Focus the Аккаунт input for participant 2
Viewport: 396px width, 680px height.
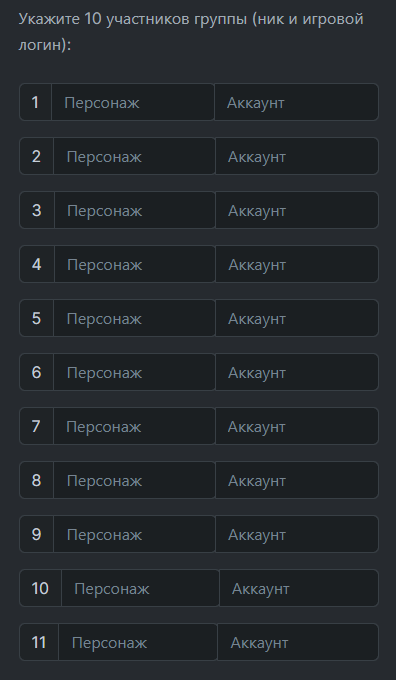(297, 156)
